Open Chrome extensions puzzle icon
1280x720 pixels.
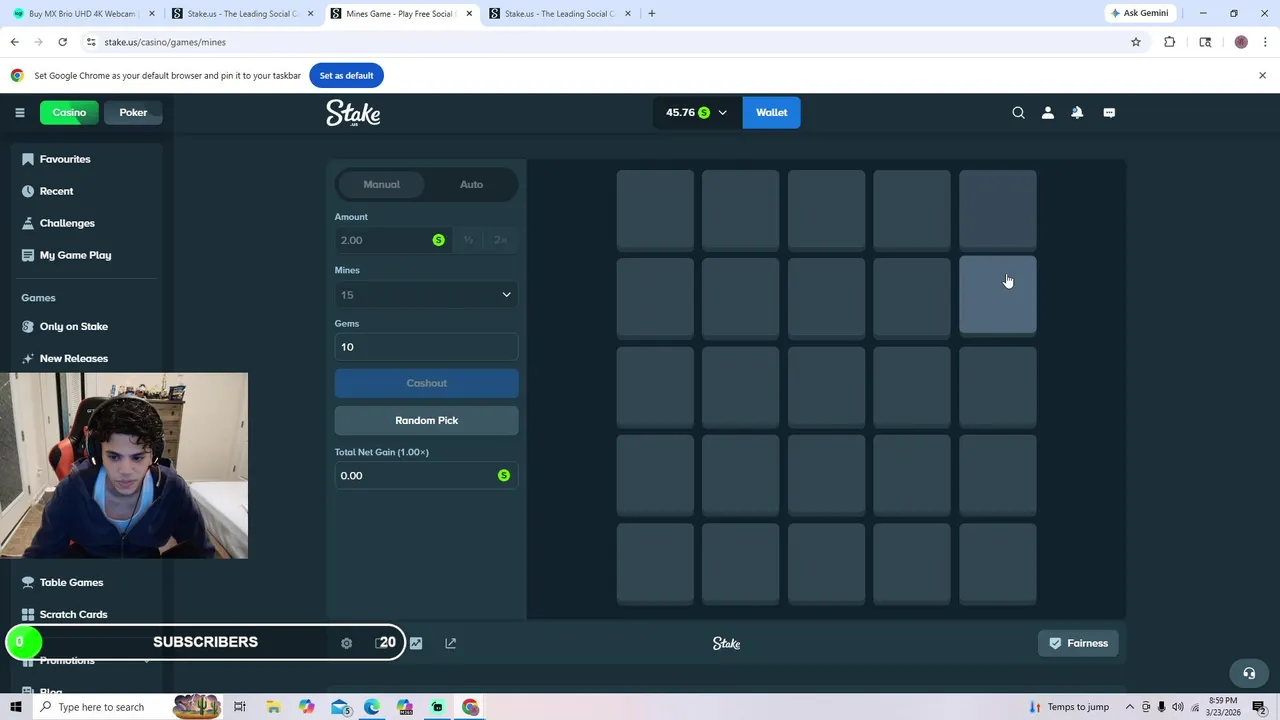(x=1169, y=42)
